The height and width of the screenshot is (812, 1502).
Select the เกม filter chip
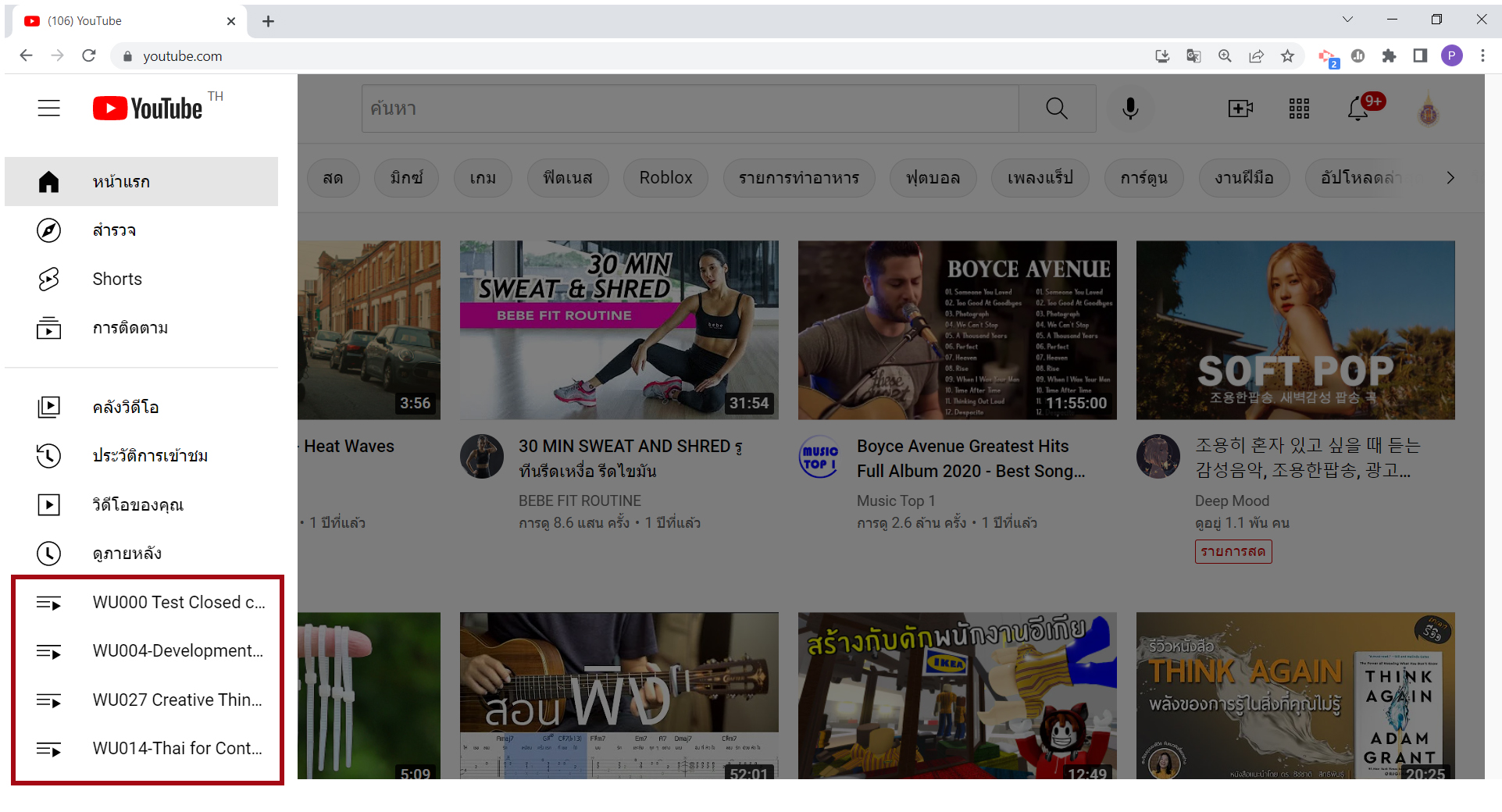pos(483,178)
